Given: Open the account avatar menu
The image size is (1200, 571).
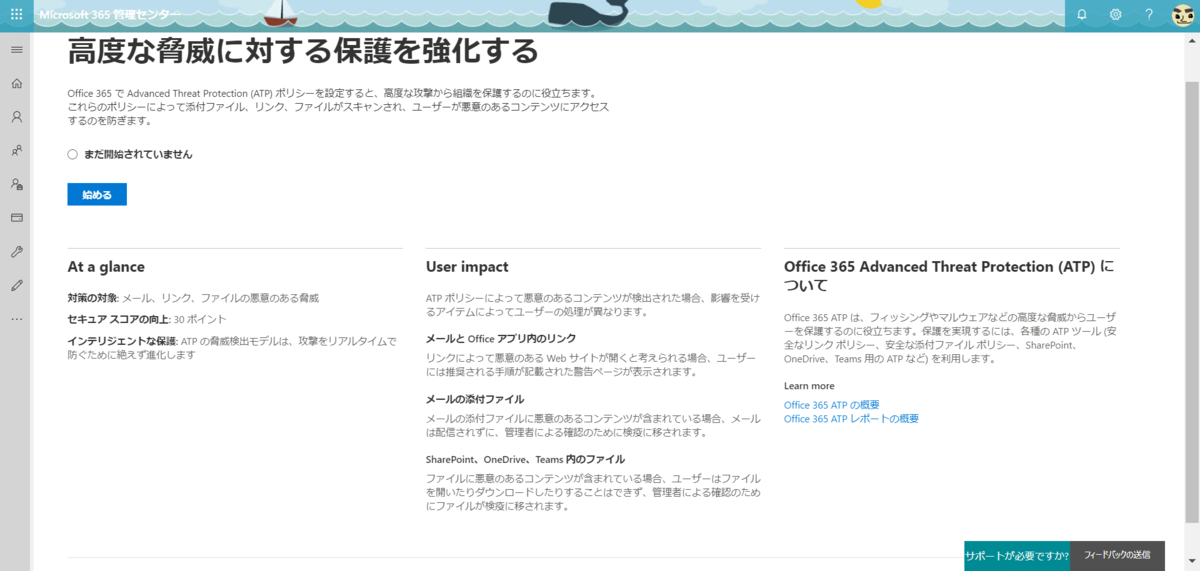Looking at the screenshot, I should click(1183, 15).
